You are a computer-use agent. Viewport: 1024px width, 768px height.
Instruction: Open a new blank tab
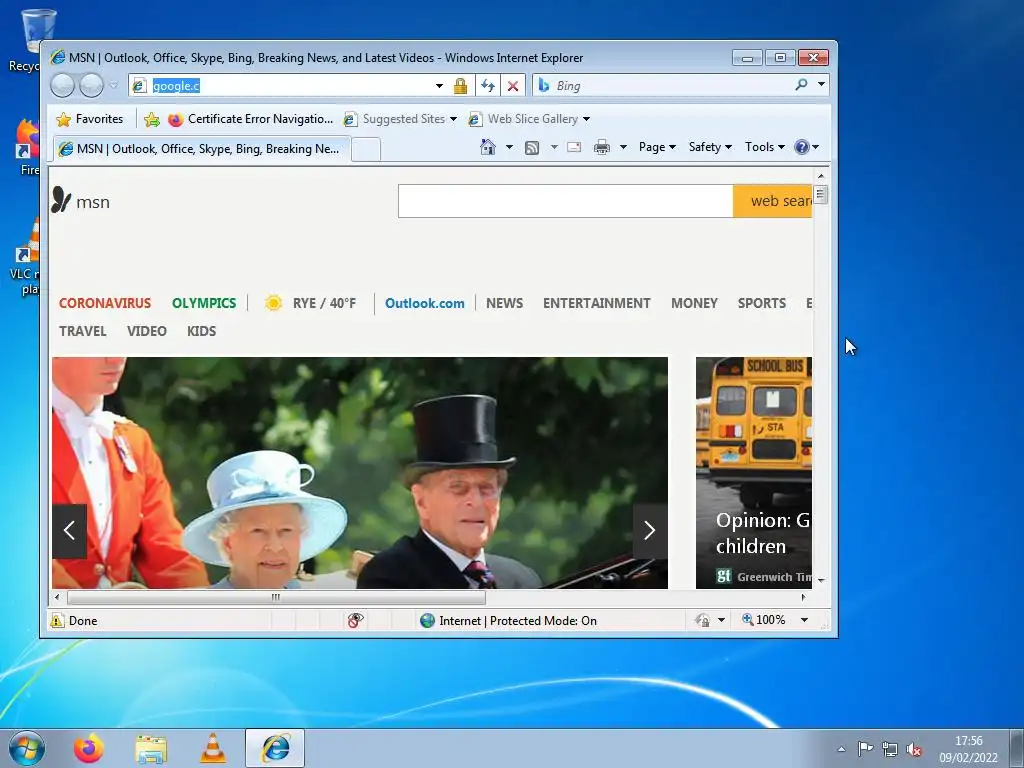366,150
